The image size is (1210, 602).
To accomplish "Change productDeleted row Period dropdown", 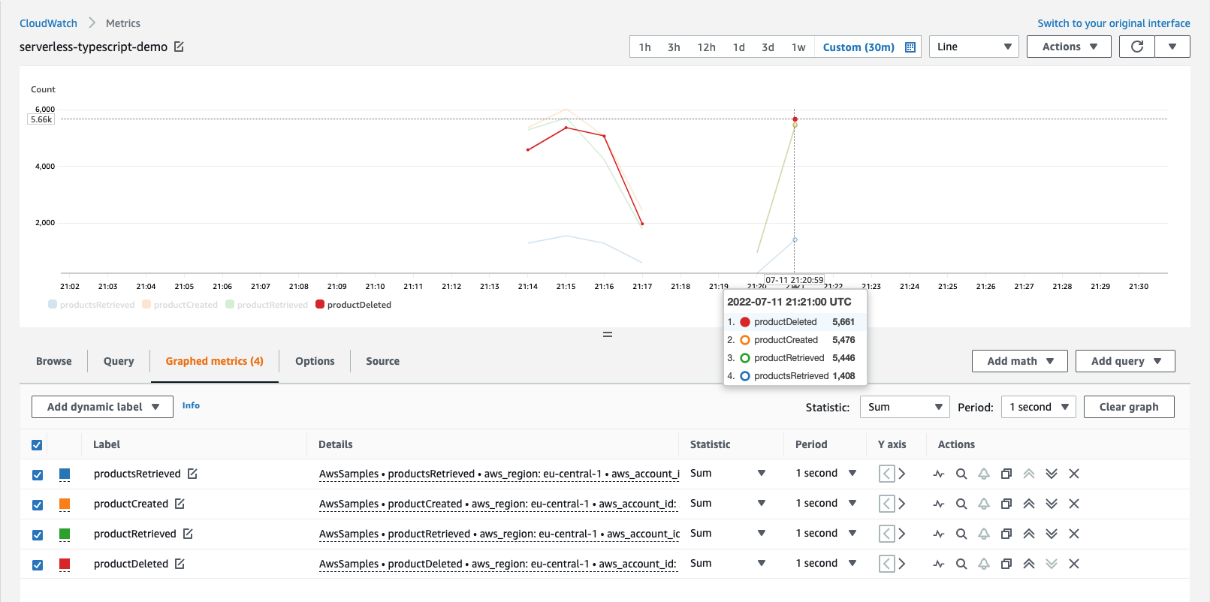I will [x=826, y=564].
